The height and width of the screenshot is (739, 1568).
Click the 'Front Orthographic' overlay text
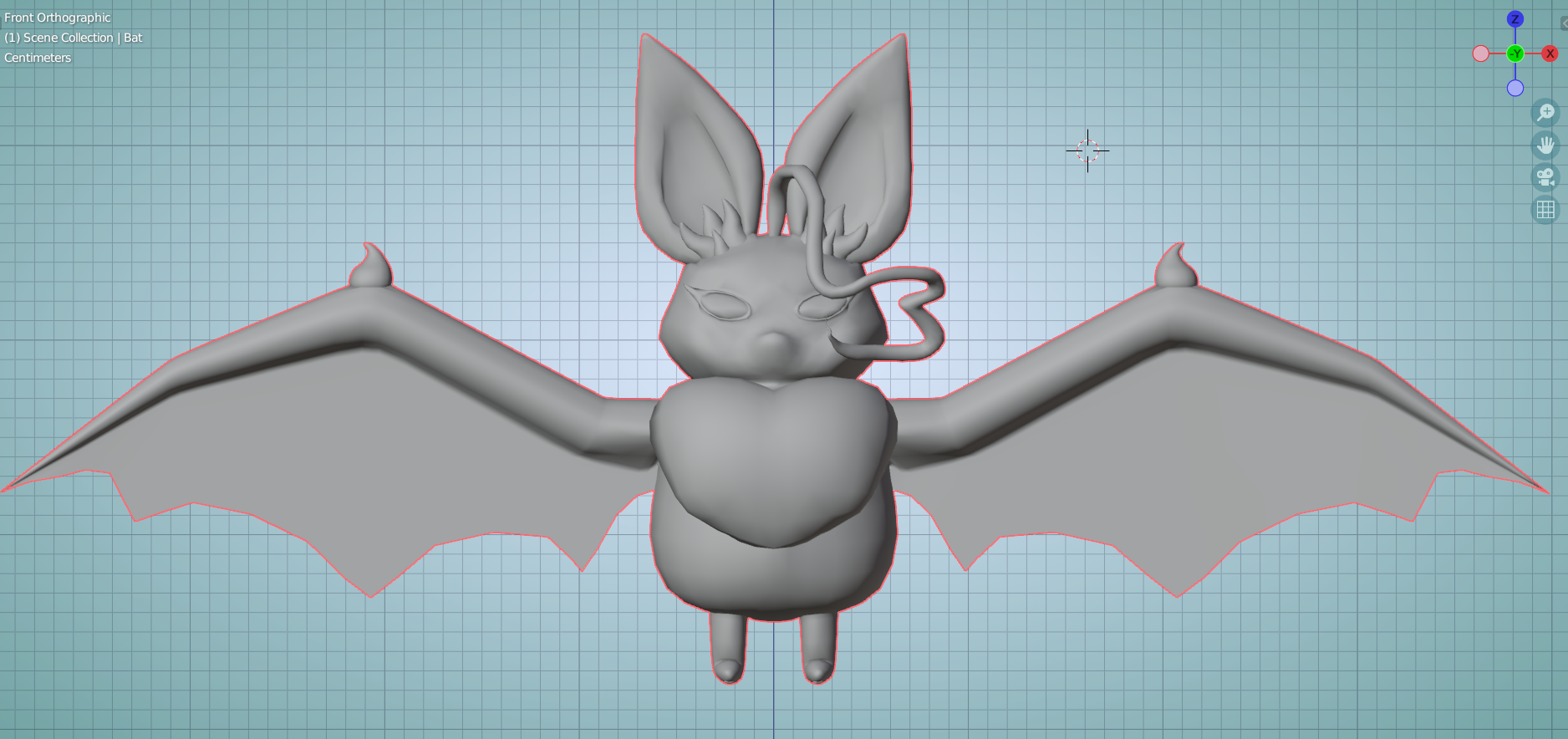pos(57,18)
